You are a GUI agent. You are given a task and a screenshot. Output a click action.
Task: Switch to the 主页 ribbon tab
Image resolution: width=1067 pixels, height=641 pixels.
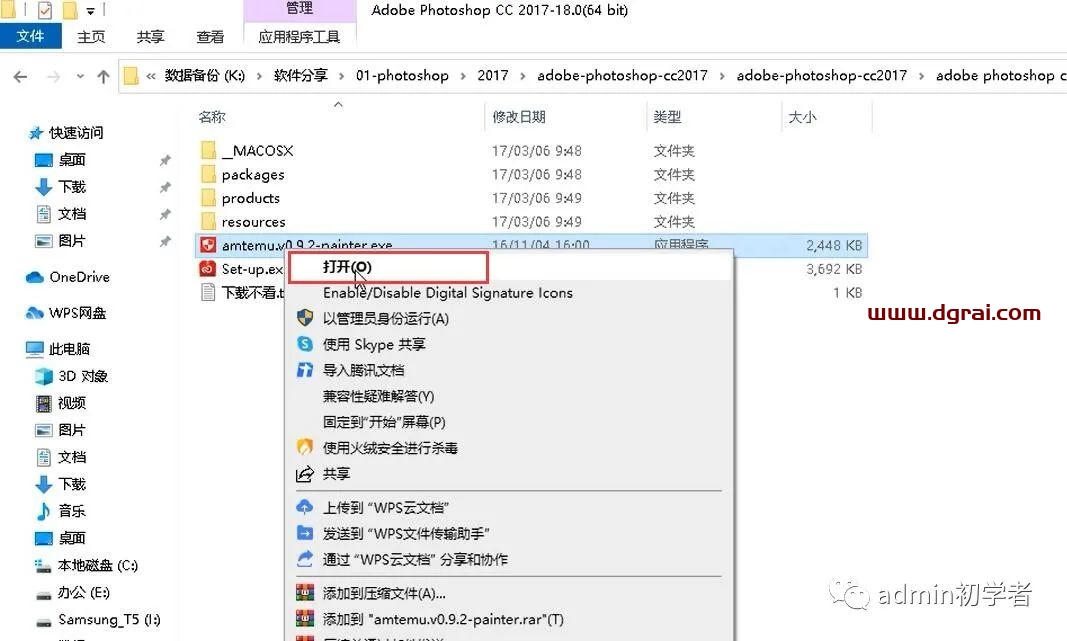click(x=91, y=37)
